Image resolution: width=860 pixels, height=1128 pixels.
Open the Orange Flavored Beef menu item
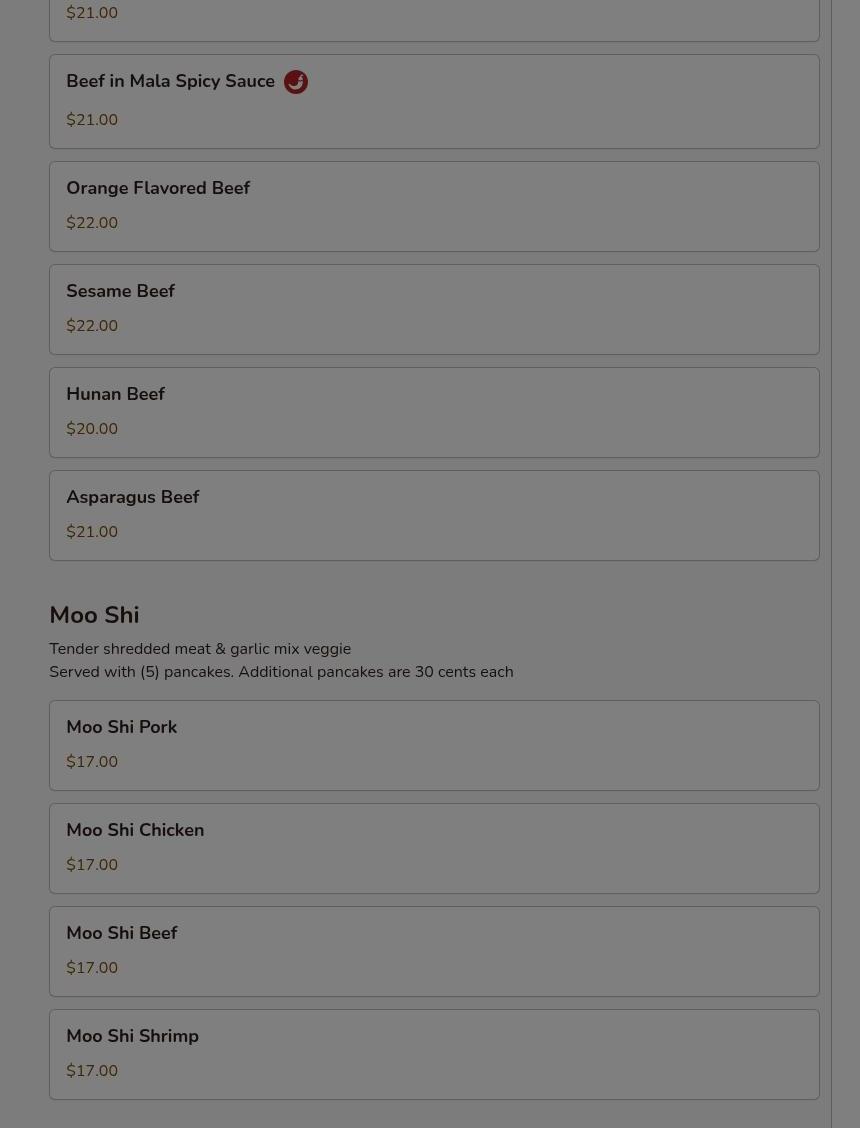click(434, 206)
